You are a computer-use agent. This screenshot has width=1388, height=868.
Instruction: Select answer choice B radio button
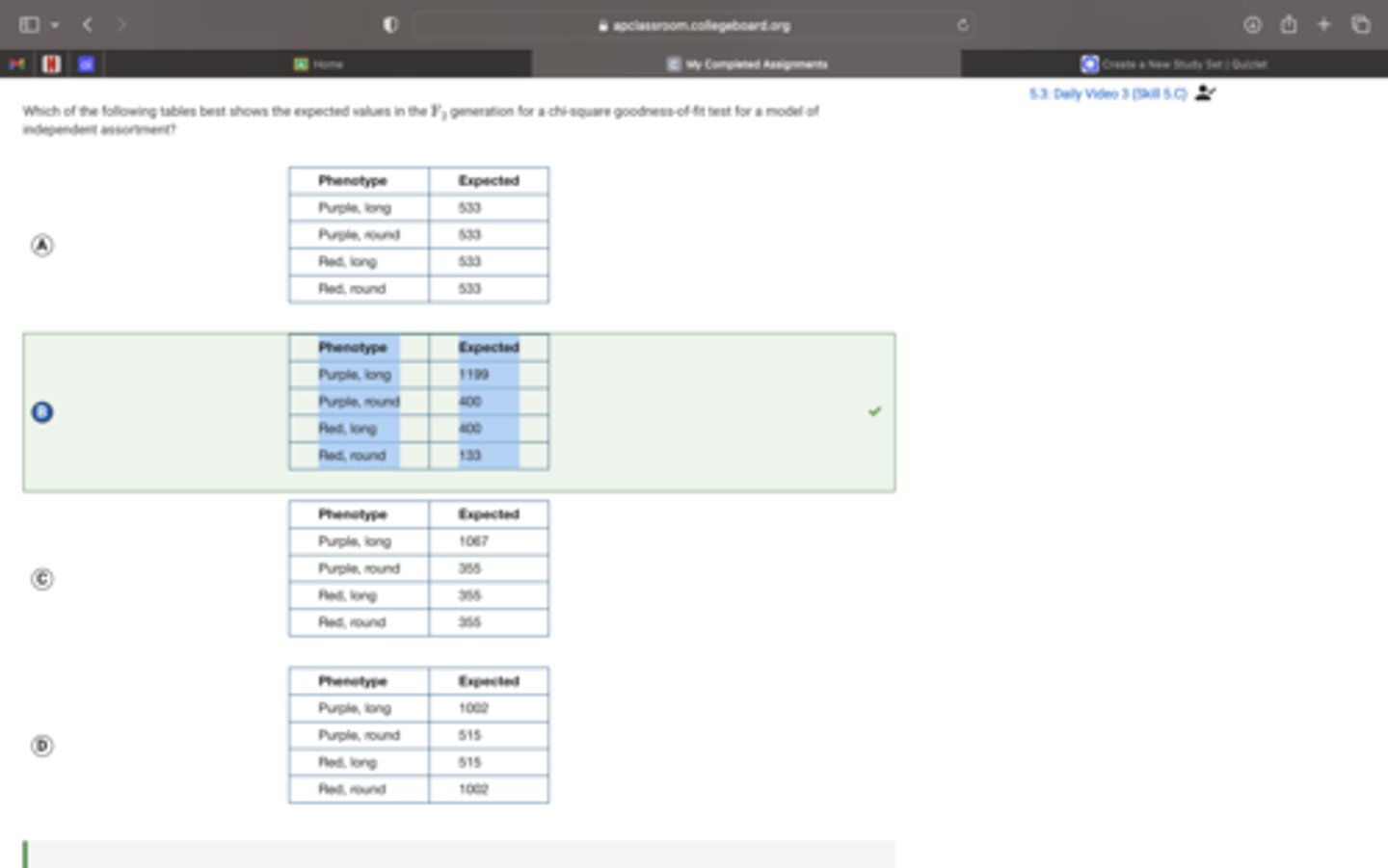tap(42, 412)
